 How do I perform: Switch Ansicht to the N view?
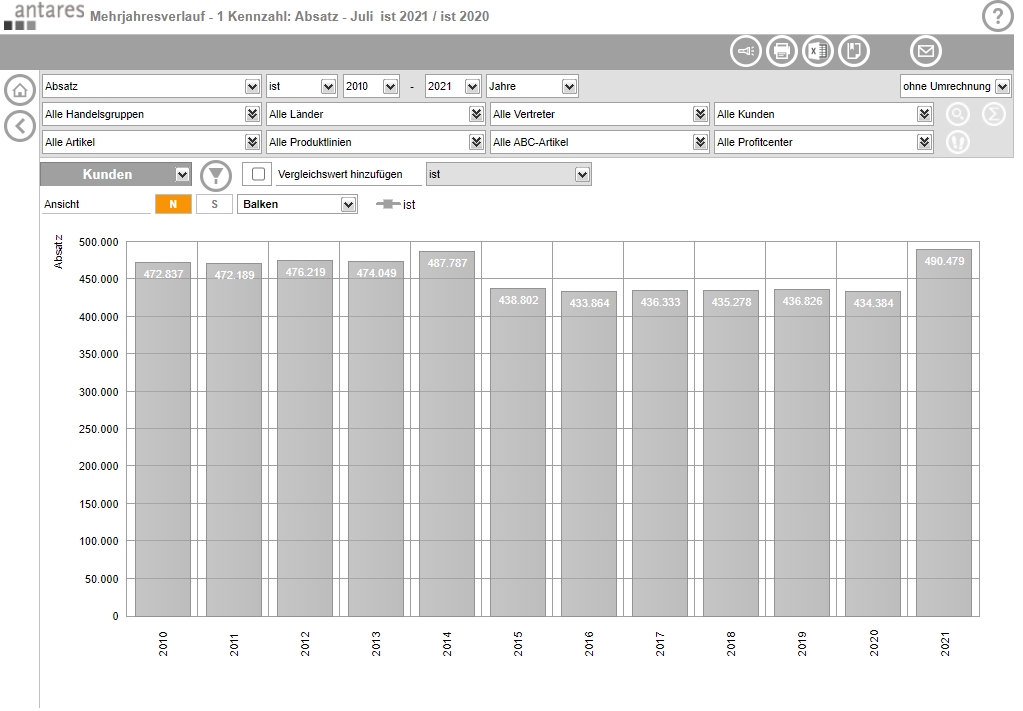click(x=173, y=204)
